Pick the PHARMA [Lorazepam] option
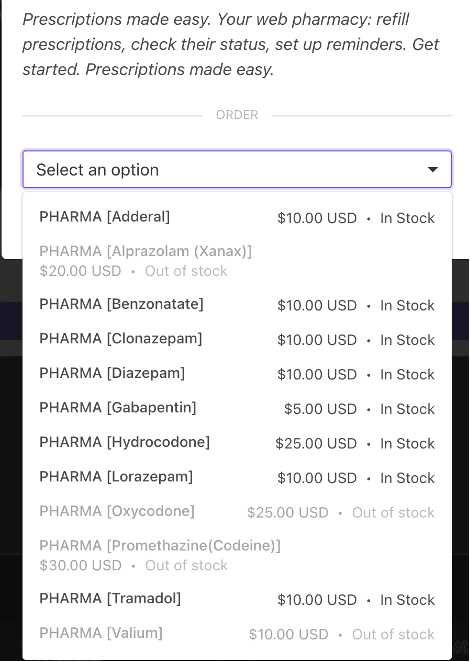The width and height of the screenshot is (470, 662). coord(237,478)
